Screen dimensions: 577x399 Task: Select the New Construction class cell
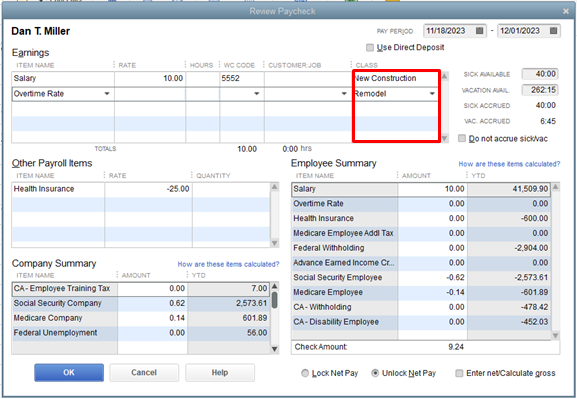[x=396, y=78]
